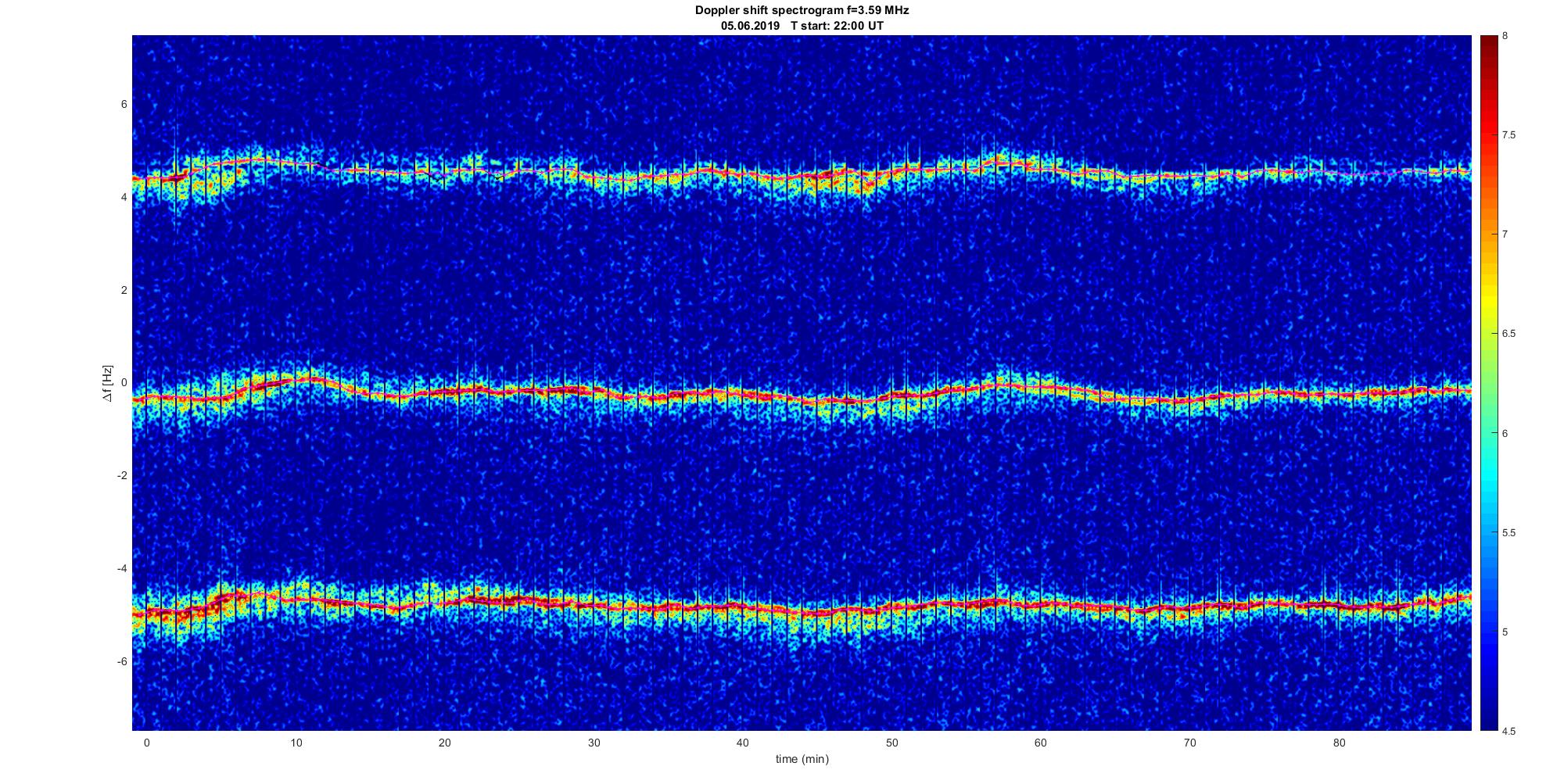Click the colorbar tick label '7.5'

tap(1508, 135)
